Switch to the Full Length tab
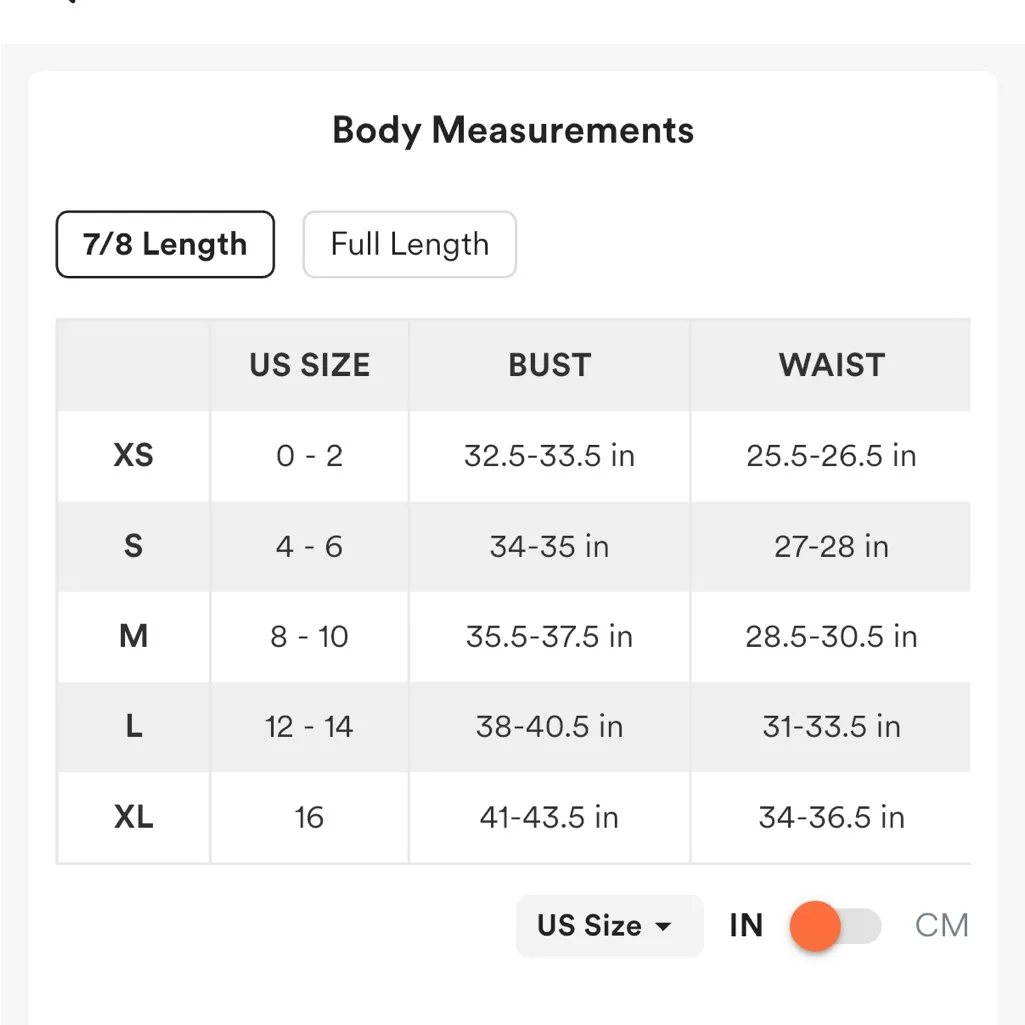The image size is (1025, 1025). [409, 244]
